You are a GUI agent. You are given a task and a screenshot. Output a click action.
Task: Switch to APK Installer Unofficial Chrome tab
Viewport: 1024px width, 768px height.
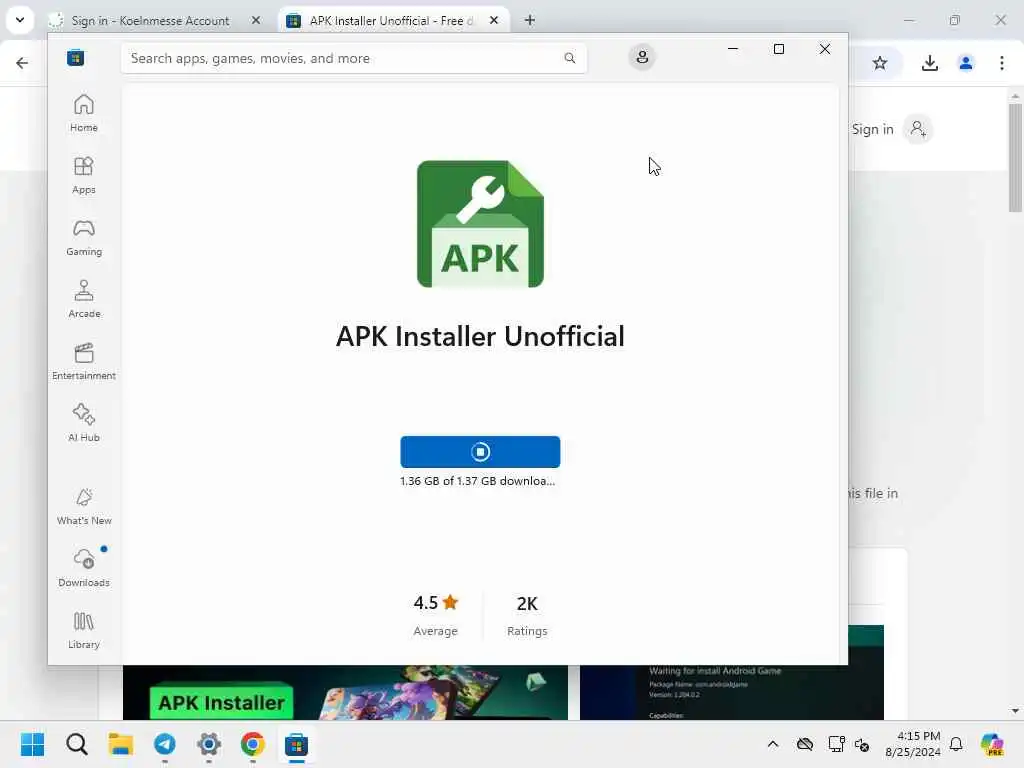[x=391, y=21]
